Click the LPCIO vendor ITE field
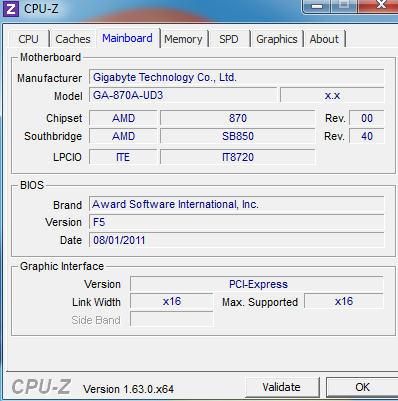Image resolution: width=398 pixels, height=401 pixels. [x=123, y=157]
